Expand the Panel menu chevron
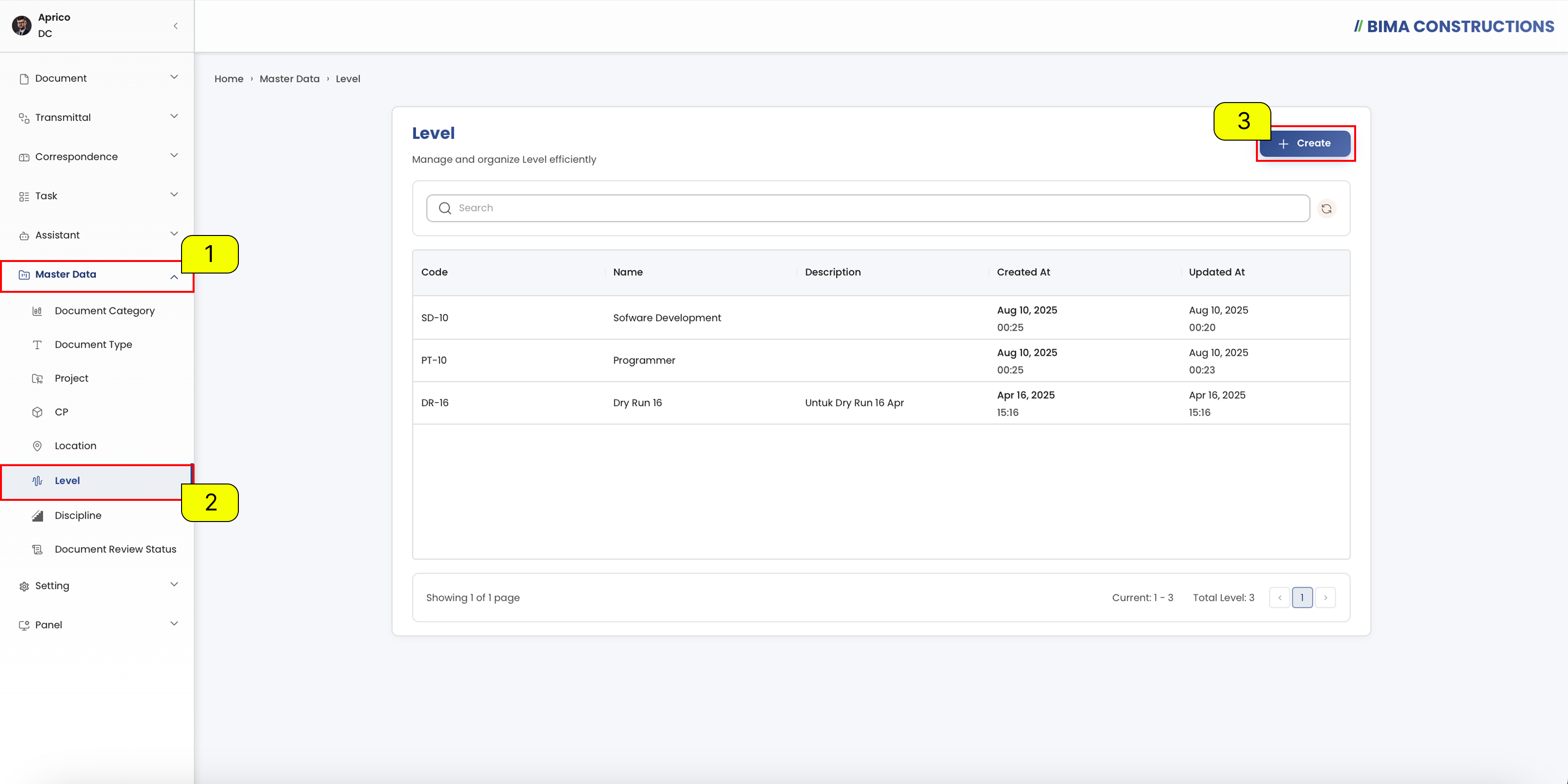Viewport: 1568px width, 784px height. pos(174,623)
